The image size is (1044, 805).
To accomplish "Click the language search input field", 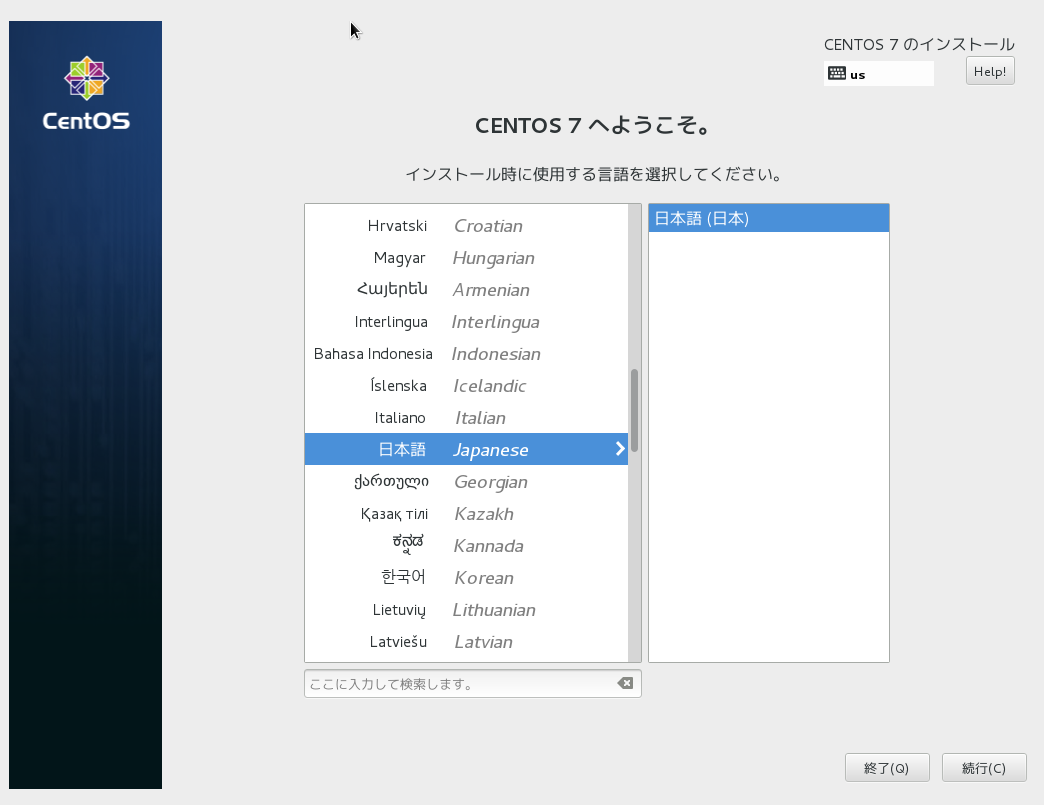I will (x=460, y=683).
